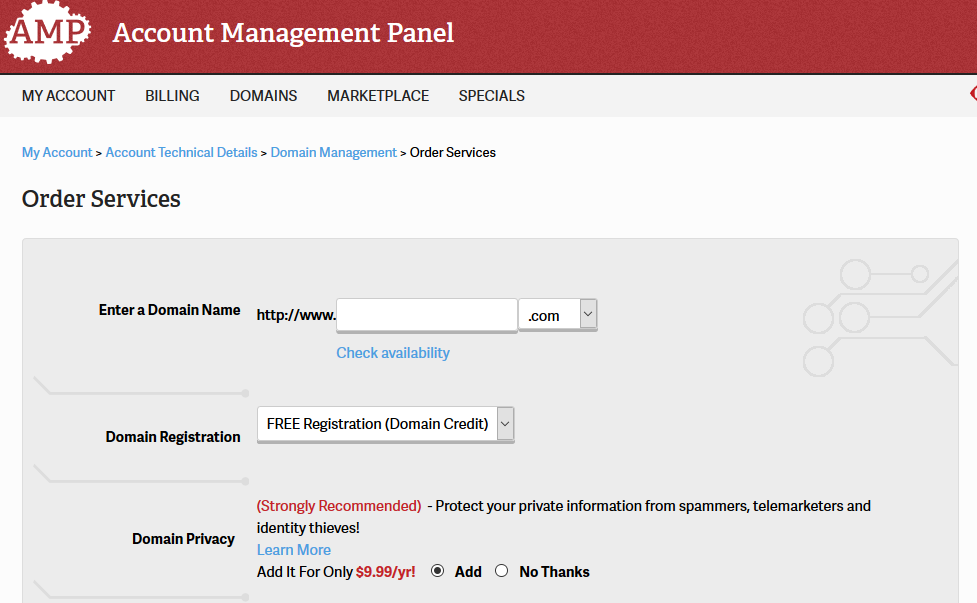Select the No Thanks radio button
The image size is (977, 603).
click(502, 571)
